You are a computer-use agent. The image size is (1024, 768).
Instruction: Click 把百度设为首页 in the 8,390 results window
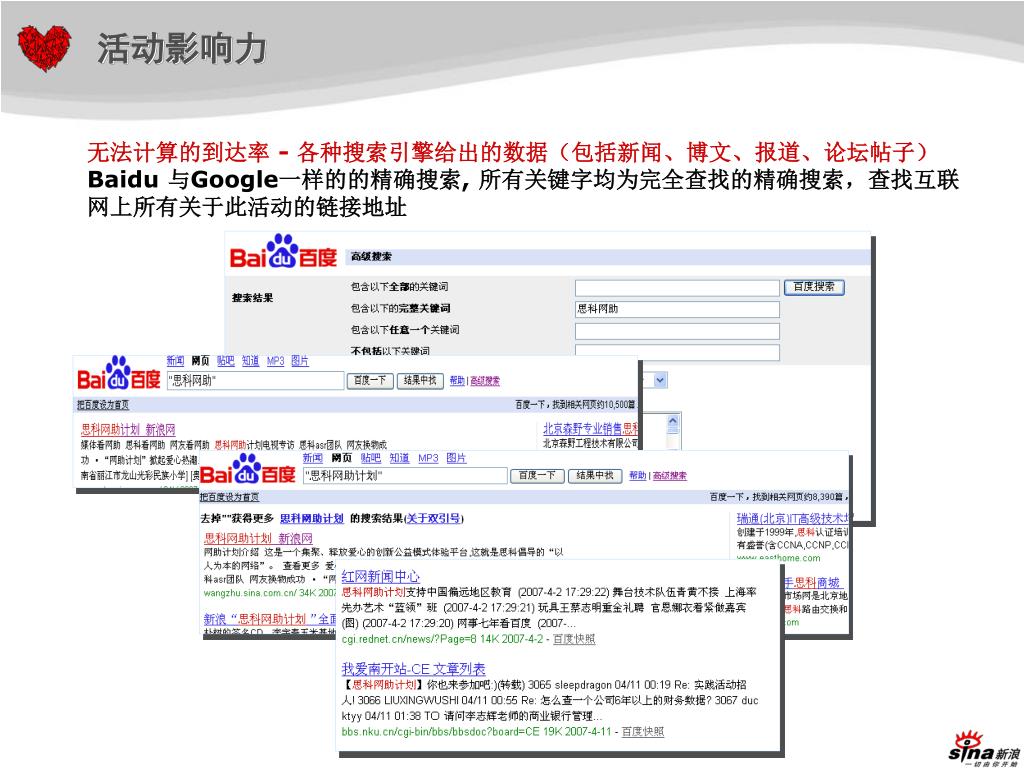point(229,497)
